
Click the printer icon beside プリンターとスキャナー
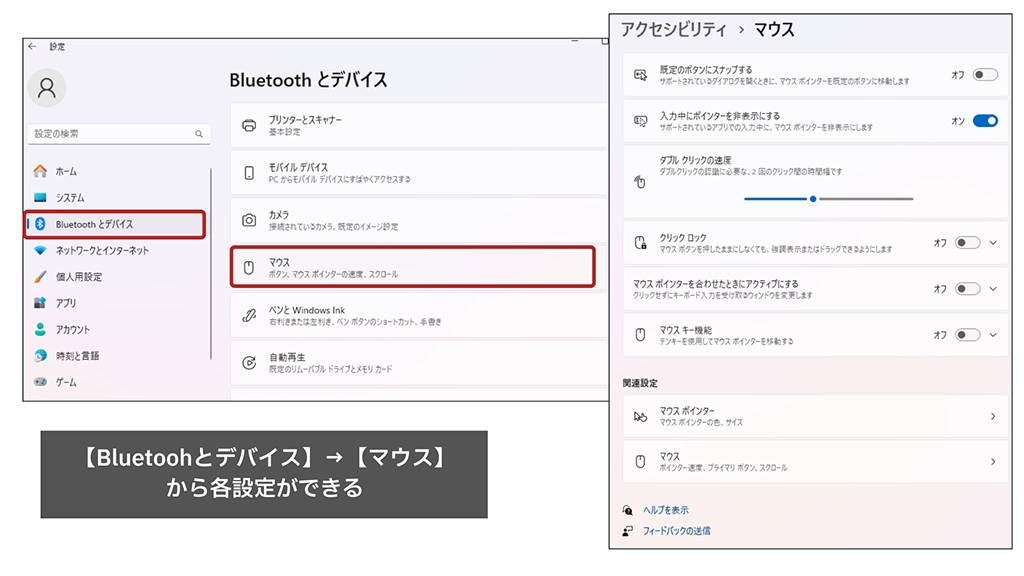pyautogui.click(x=249, y=126)
